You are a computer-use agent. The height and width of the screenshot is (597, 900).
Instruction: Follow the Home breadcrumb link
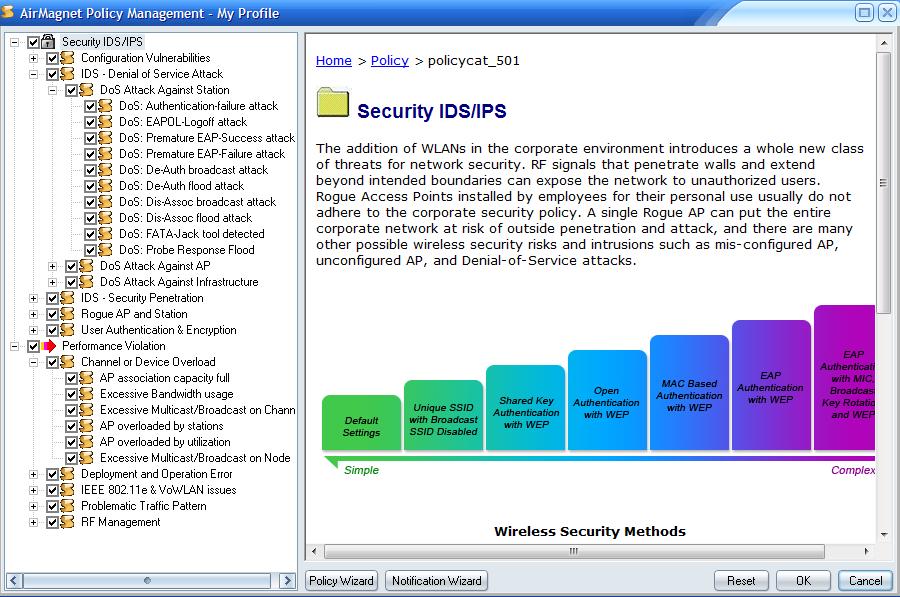click(x=333, y=60)
